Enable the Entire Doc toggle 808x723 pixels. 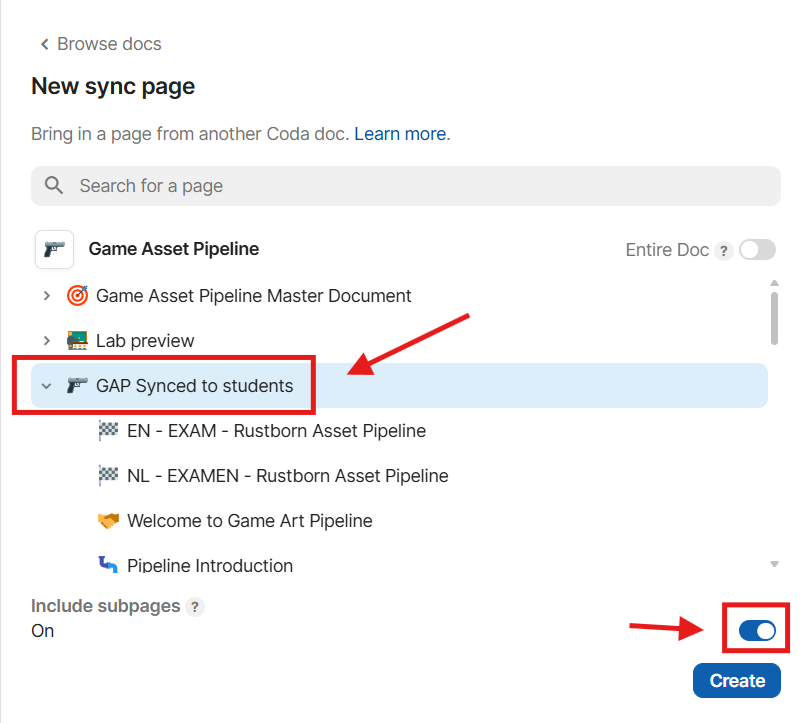pyautogui.click(x=757, y=250)
